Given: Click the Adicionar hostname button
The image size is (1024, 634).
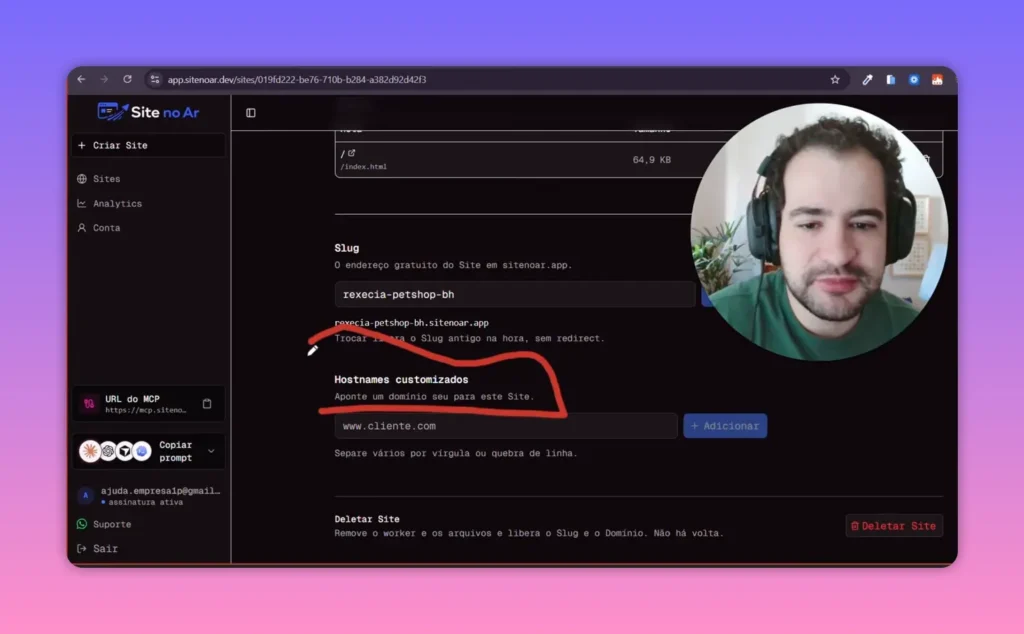Looking at the screenshot, I should coord(725,426).
